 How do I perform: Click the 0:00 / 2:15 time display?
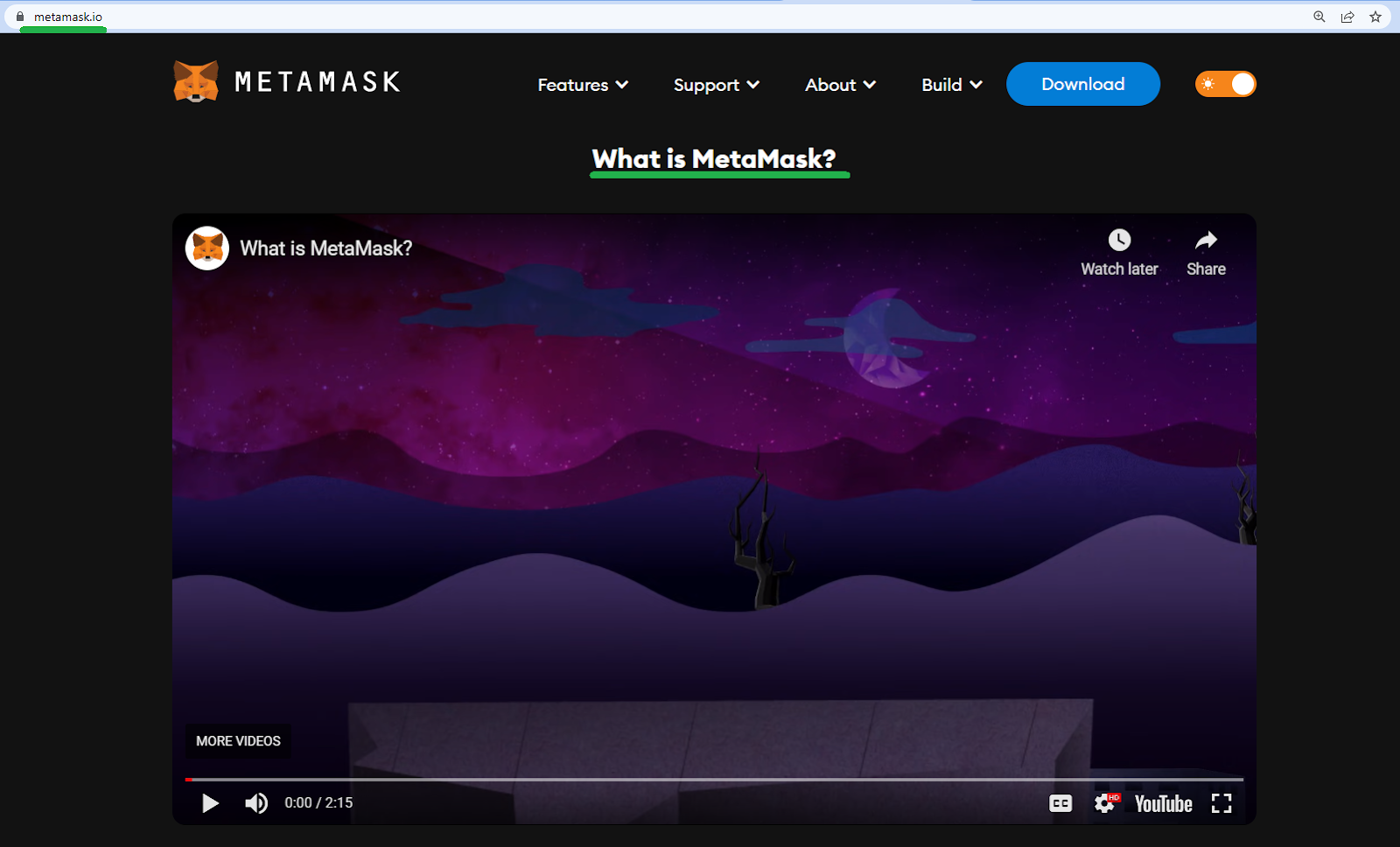(318, 803)
